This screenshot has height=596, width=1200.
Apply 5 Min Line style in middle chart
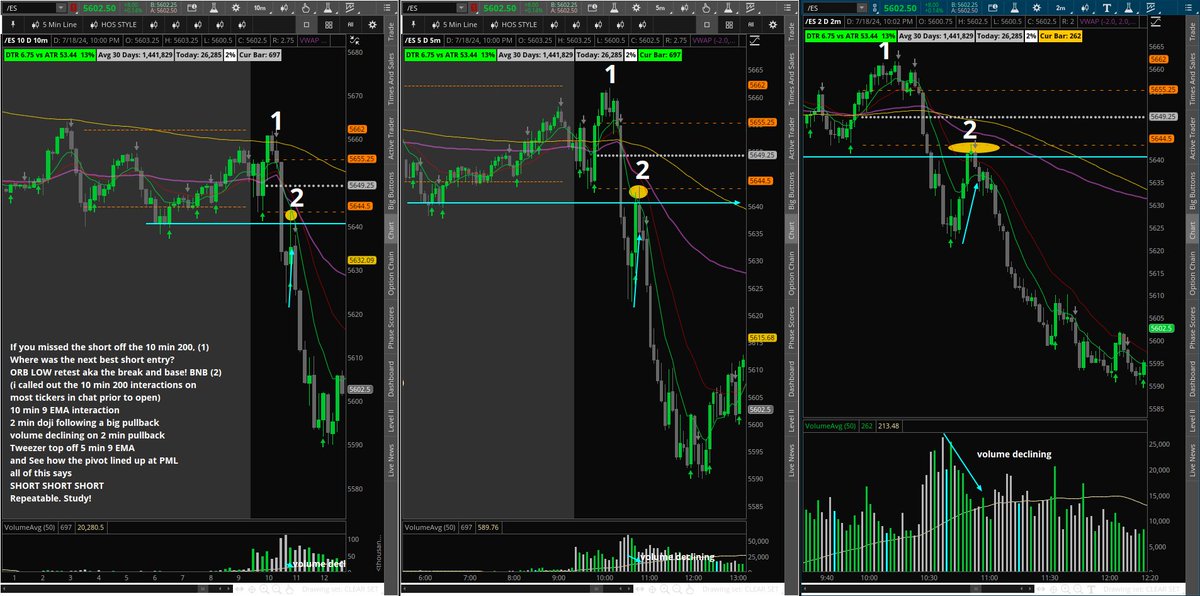tap(454, 25)
